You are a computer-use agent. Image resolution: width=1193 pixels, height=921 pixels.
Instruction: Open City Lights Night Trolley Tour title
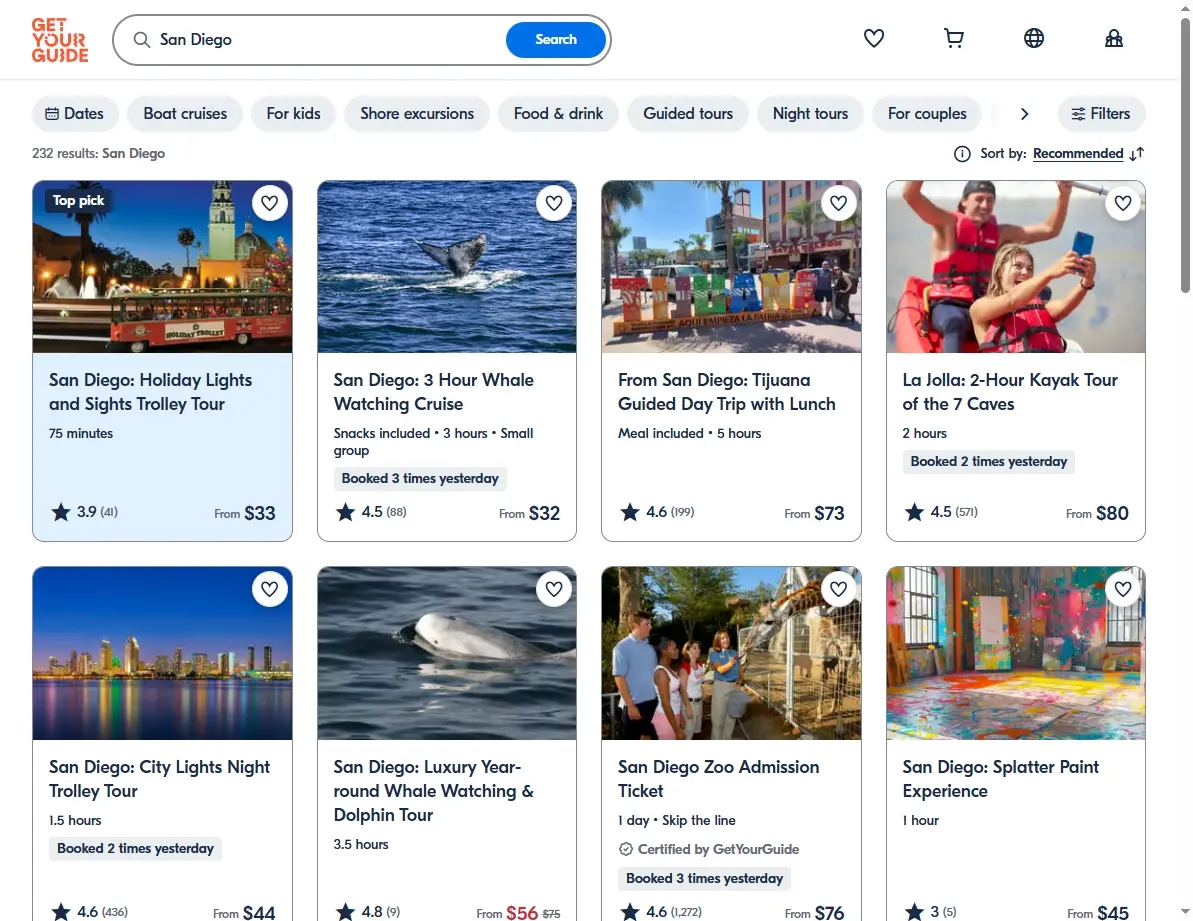(159, 779)
